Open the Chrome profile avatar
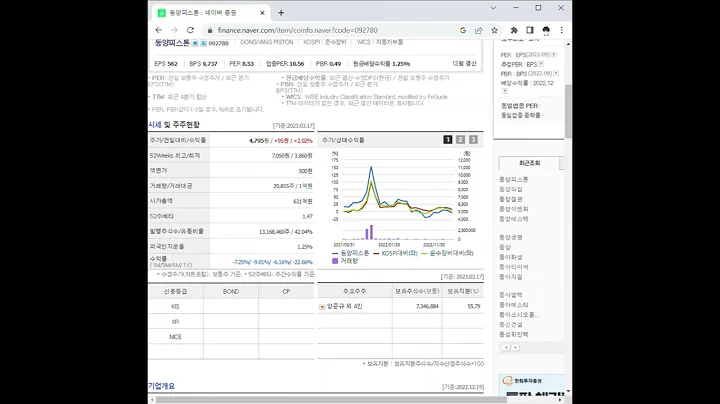The width and height of the screenshot is (720, 404). point(546,30)
